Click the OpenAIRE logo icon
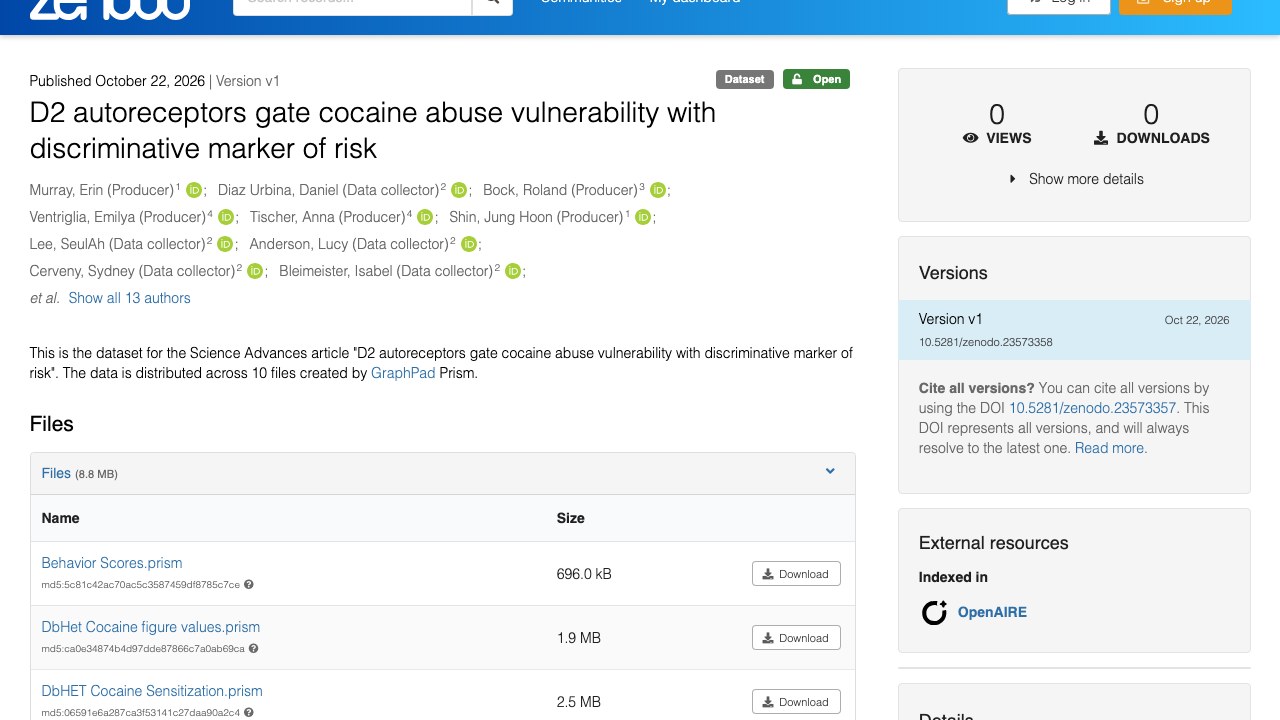The width and height of the screenshot is (1280, 720). 934,612
